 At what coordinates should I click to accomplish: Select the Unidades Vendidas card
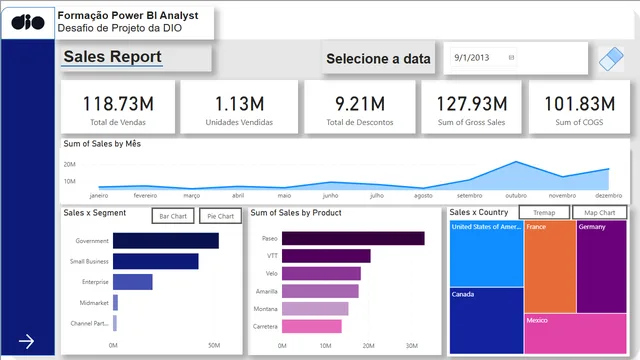[239, 107]
